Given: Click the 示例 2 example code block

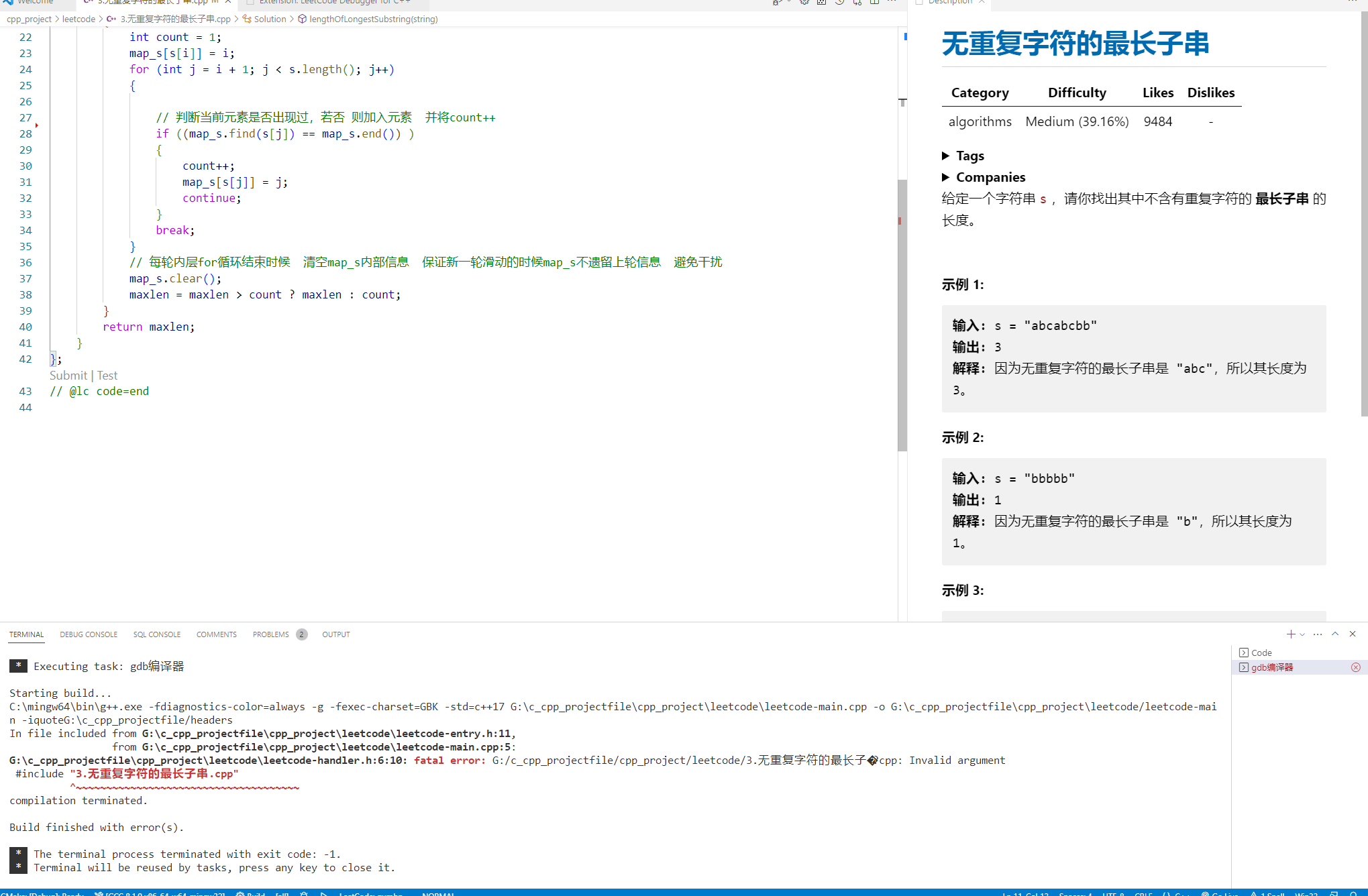Looking at the screenshot, I should [x=1134, y=511].
